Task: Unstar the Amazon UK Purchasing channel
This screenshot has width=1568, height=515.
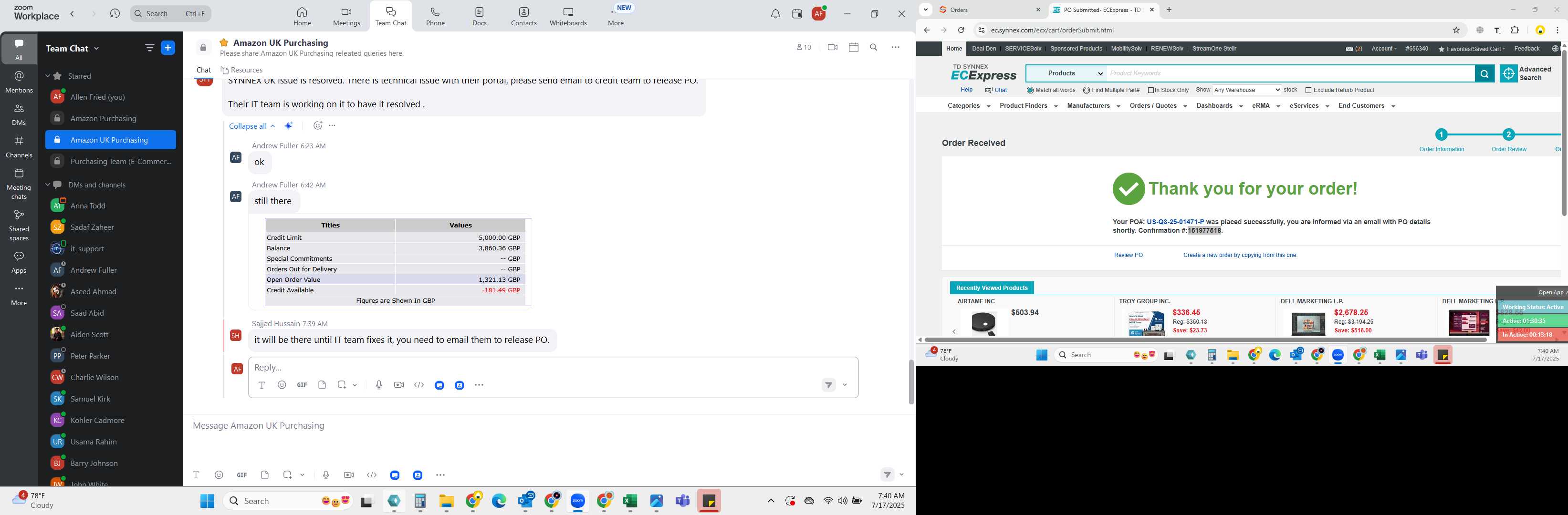Action: [x=224, y=42]
